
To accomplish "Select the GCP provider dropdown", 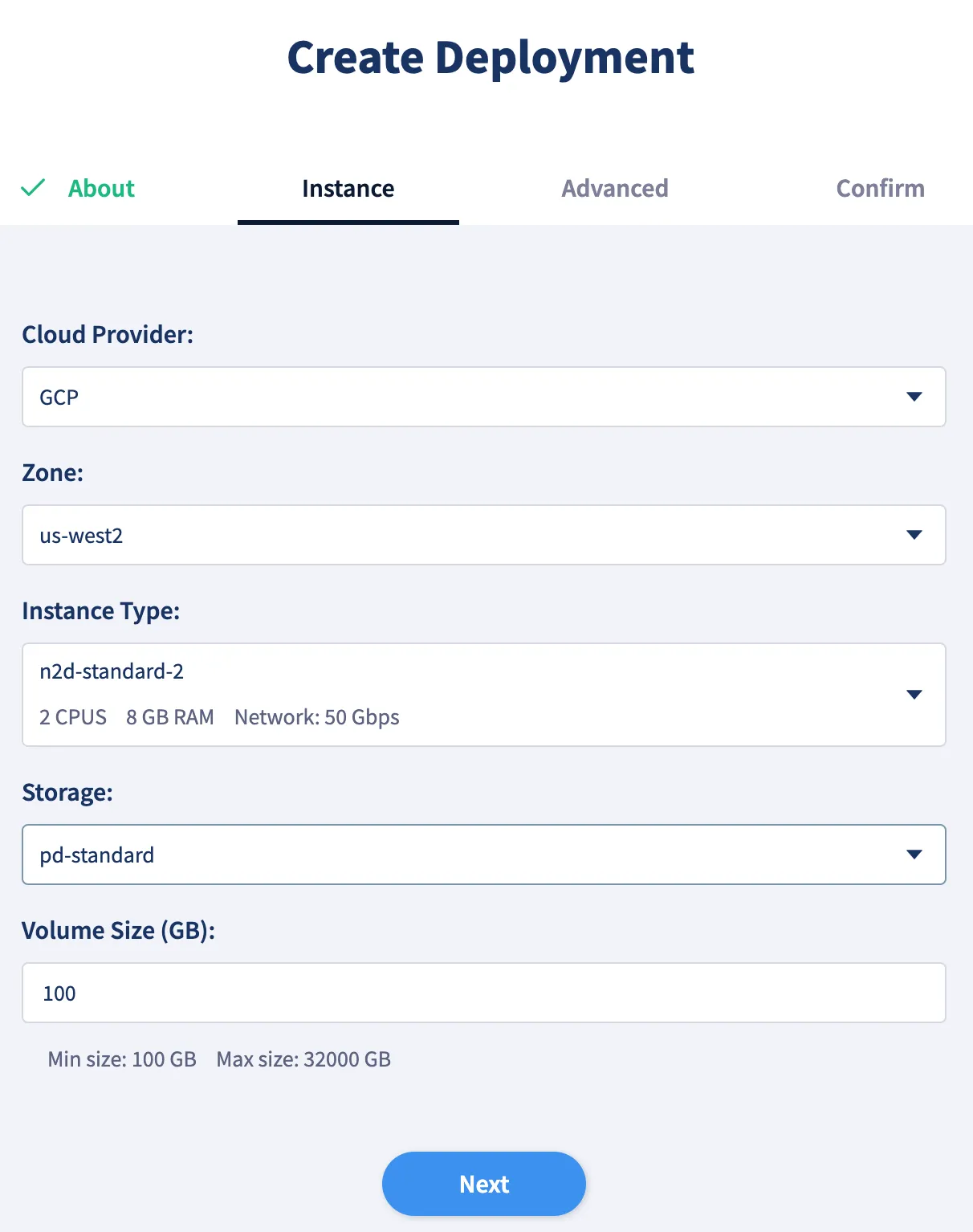I will click(x=484, y=397).
